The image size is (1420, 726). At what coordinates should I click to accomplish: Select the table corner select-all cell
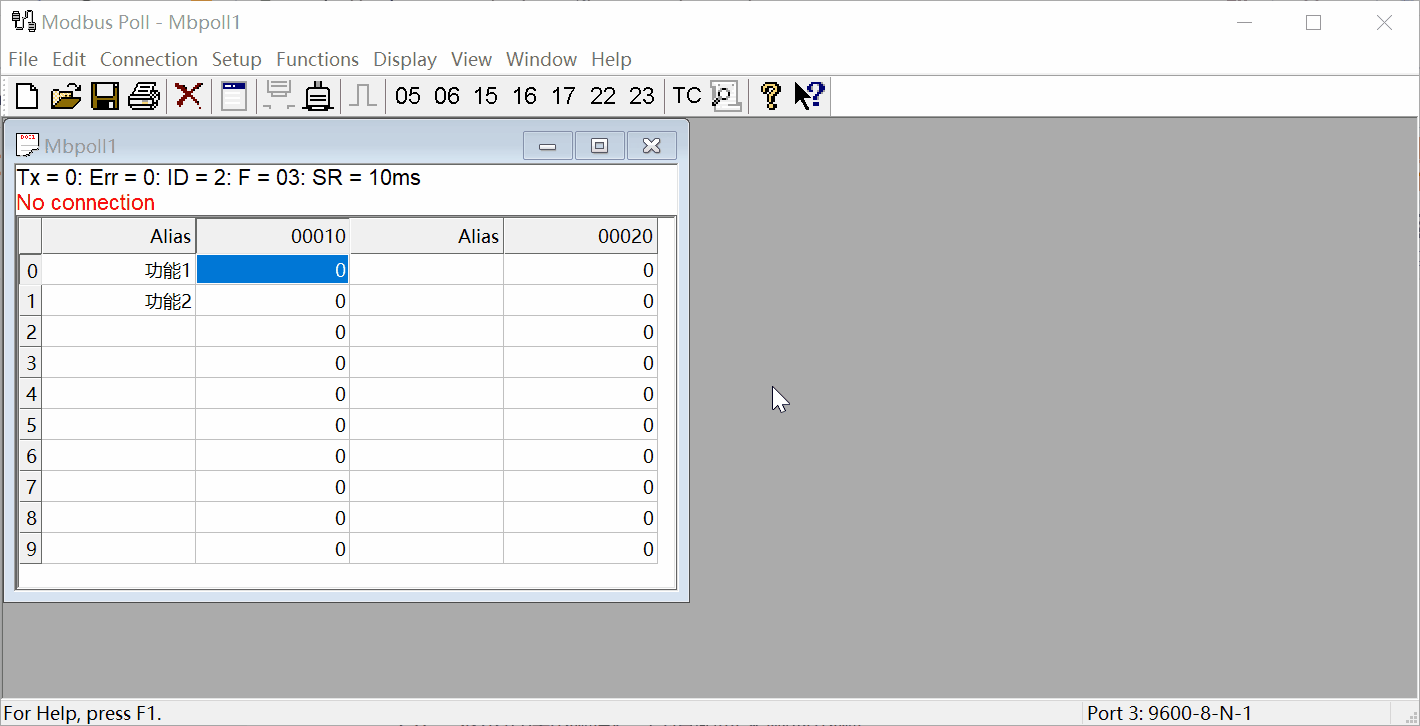(x=31, y=236)
